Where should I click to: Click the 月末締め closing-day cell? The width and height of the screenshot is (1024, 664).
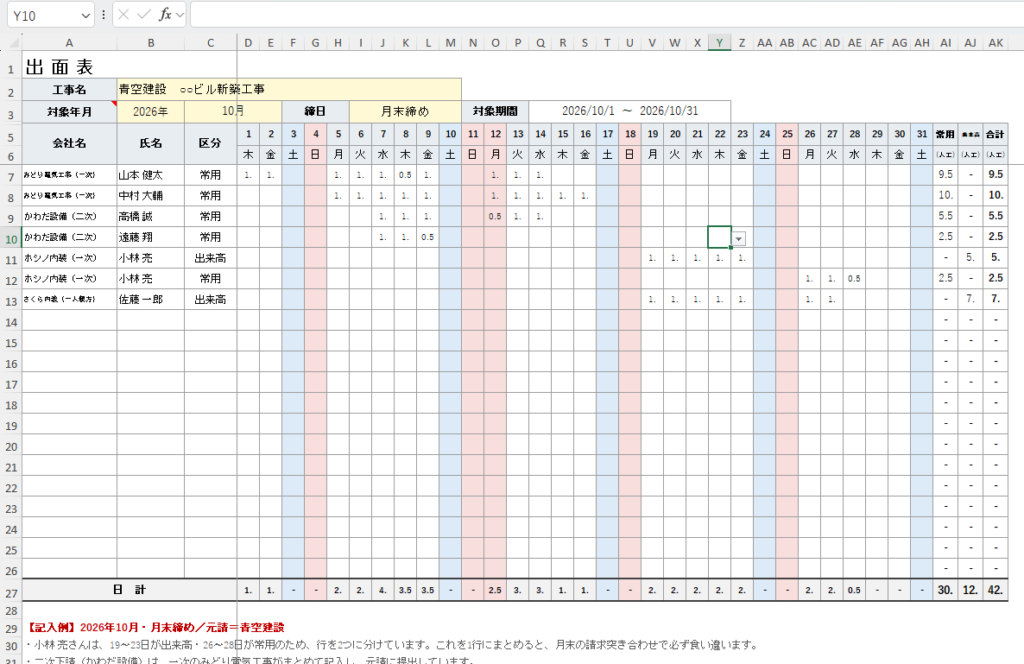point(405,112)
